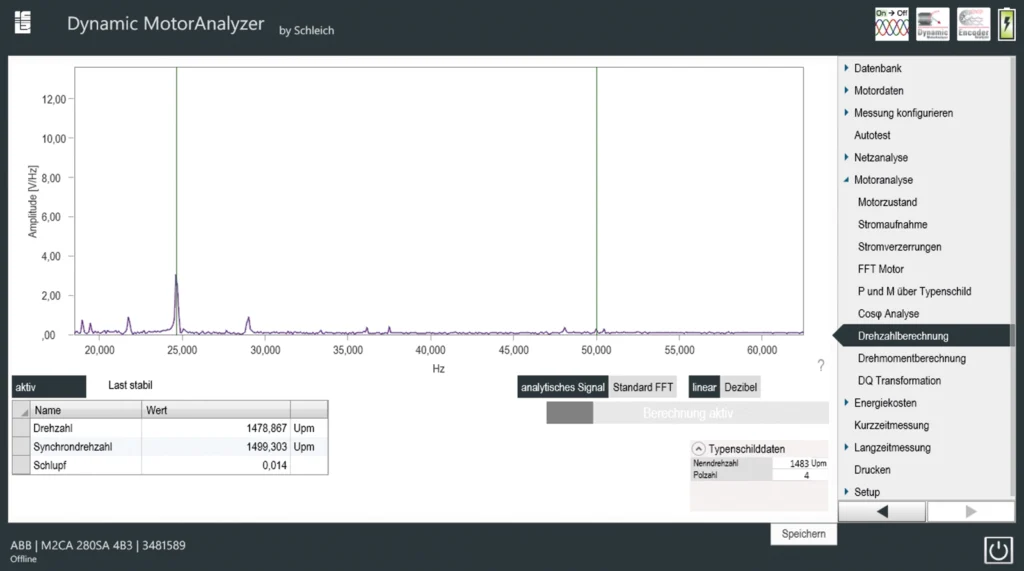Click the On/Off three-phase waveform icon
The image size is (1024, 571).
coord(891,24)
